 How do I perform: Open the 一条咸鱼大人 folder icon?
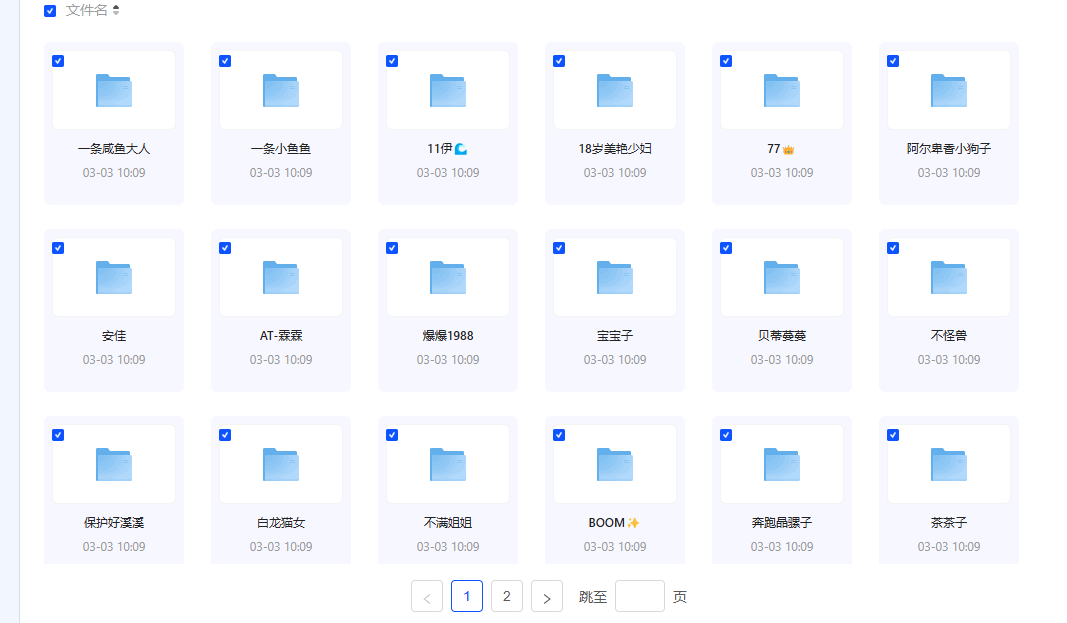[x=114, y=90]
